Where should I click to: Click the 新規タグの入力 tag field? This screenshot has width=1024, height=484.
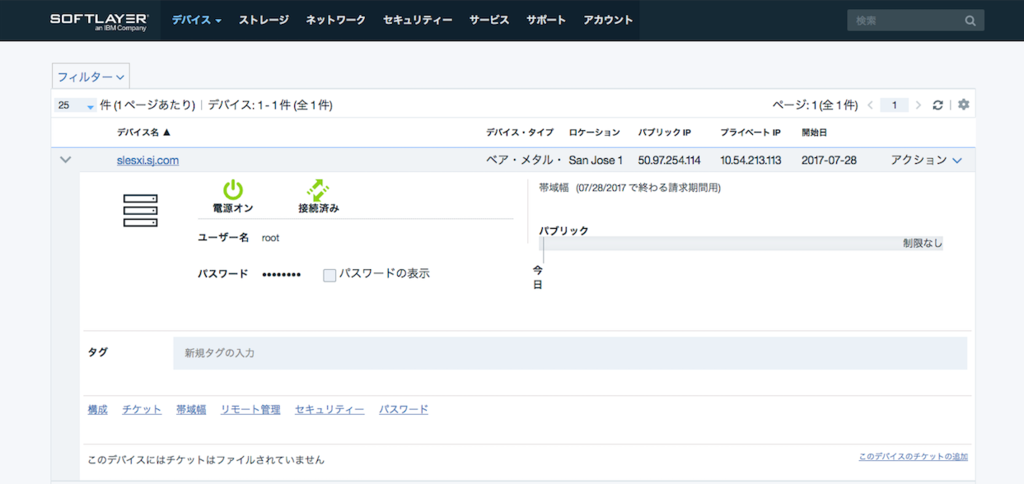click(x=569, y=353)
